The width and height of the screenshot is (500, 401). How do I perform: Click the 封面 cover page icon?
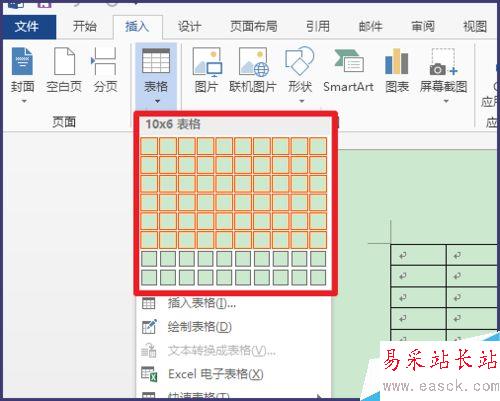pos(22,61)
